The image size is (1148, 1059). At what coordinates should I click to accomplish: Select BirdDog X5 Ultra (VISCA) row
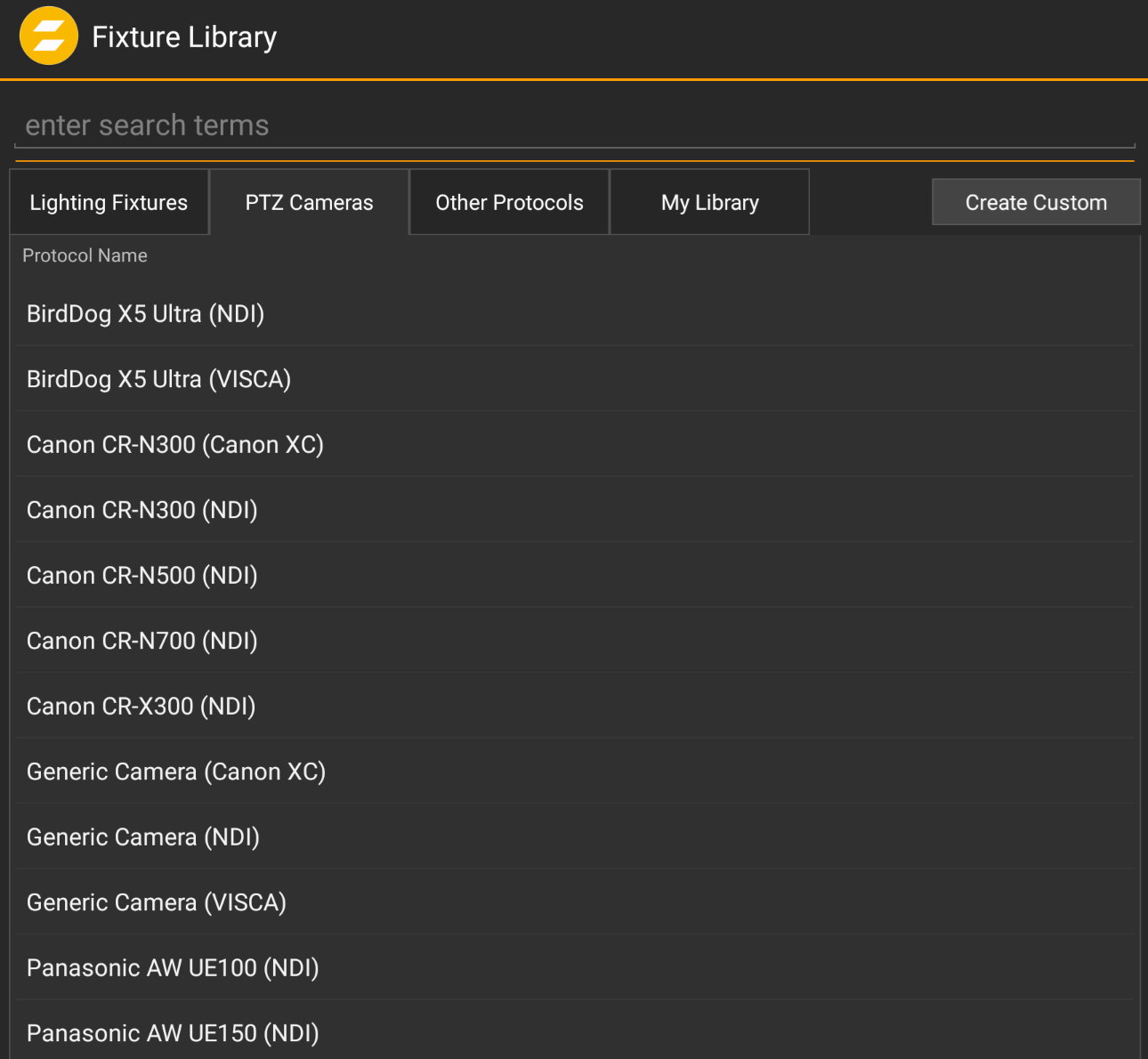click(575, 379)
